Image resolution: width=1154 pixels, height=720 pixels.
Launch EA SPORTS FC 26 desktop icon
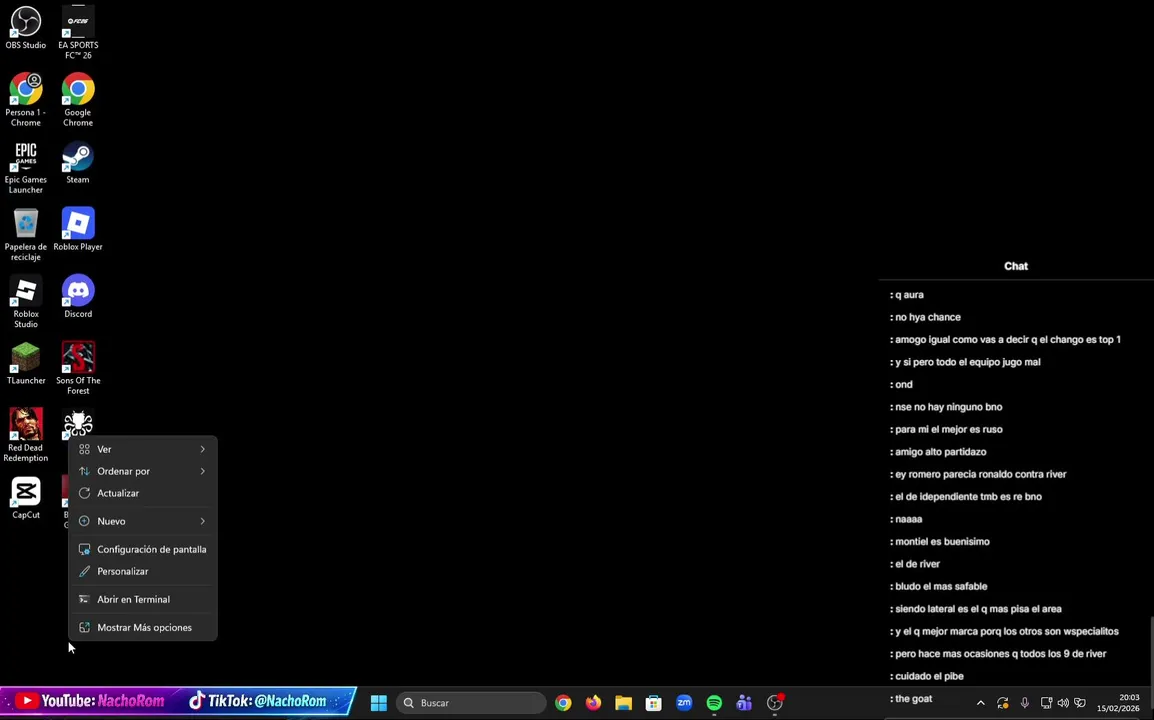tap(78, 32)
